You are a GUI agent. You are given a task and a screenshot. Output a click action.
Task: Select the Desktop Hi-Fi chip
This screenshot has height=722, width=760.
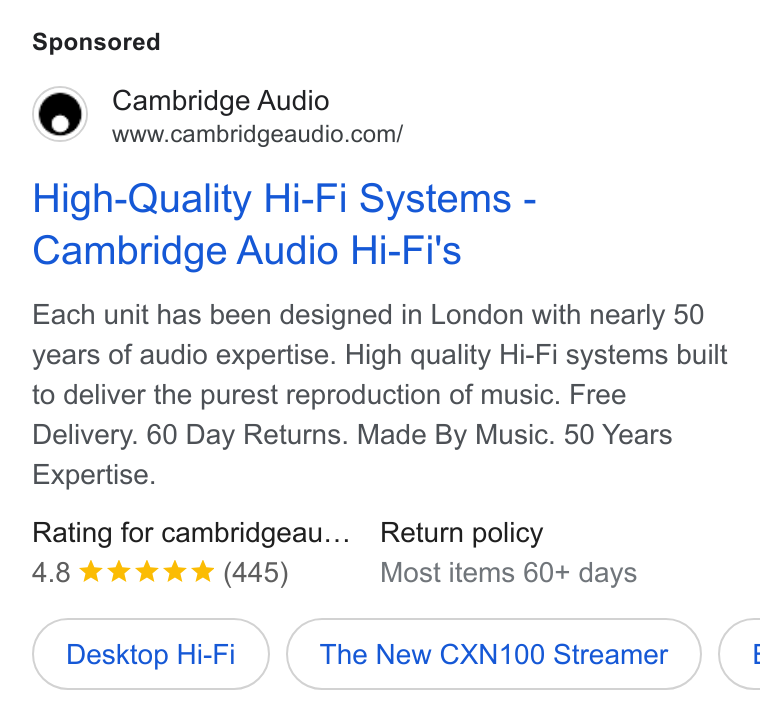(x=151, y=654)
